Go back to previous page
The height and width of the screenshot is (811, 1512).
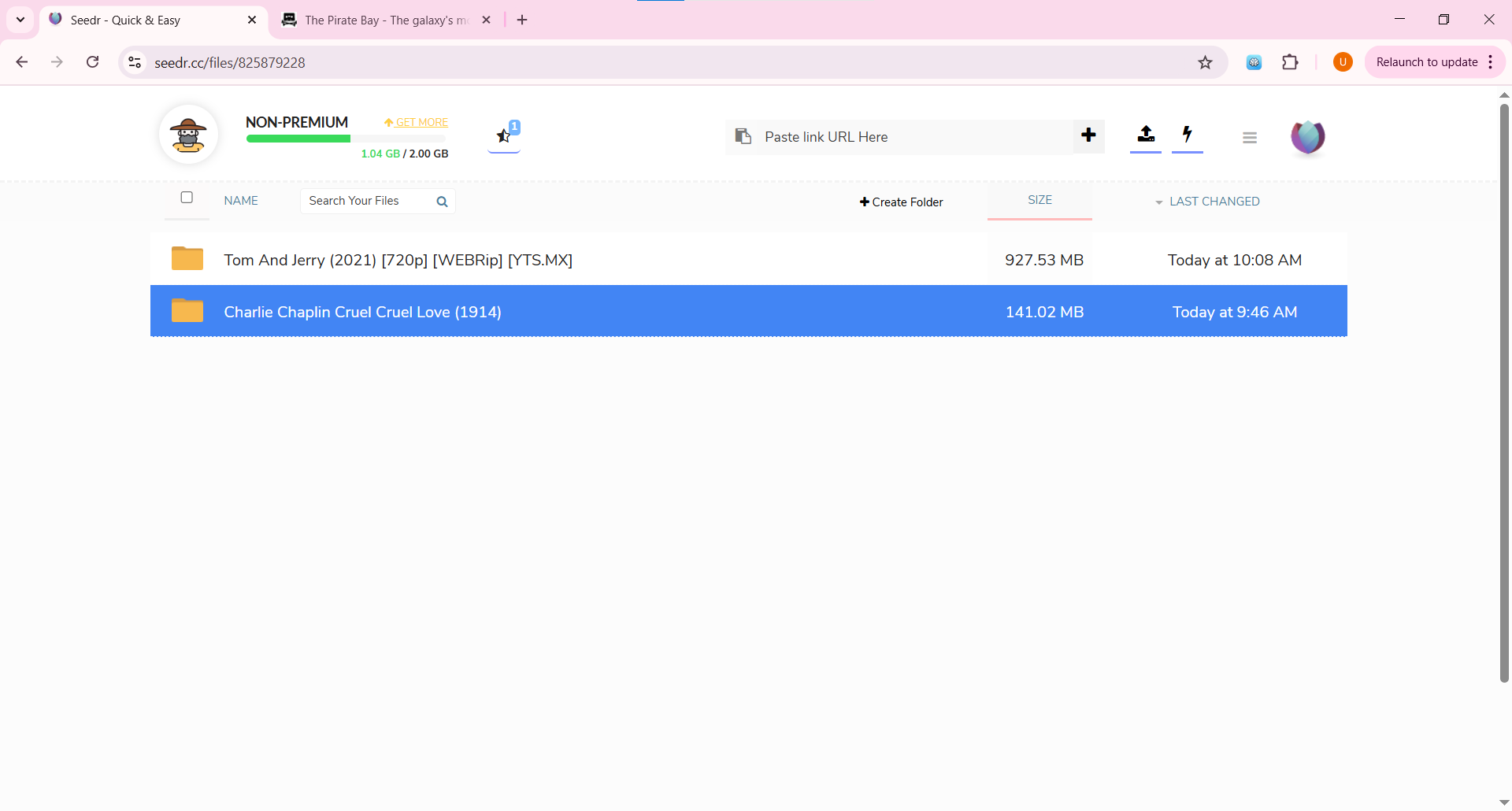point(22,62)
